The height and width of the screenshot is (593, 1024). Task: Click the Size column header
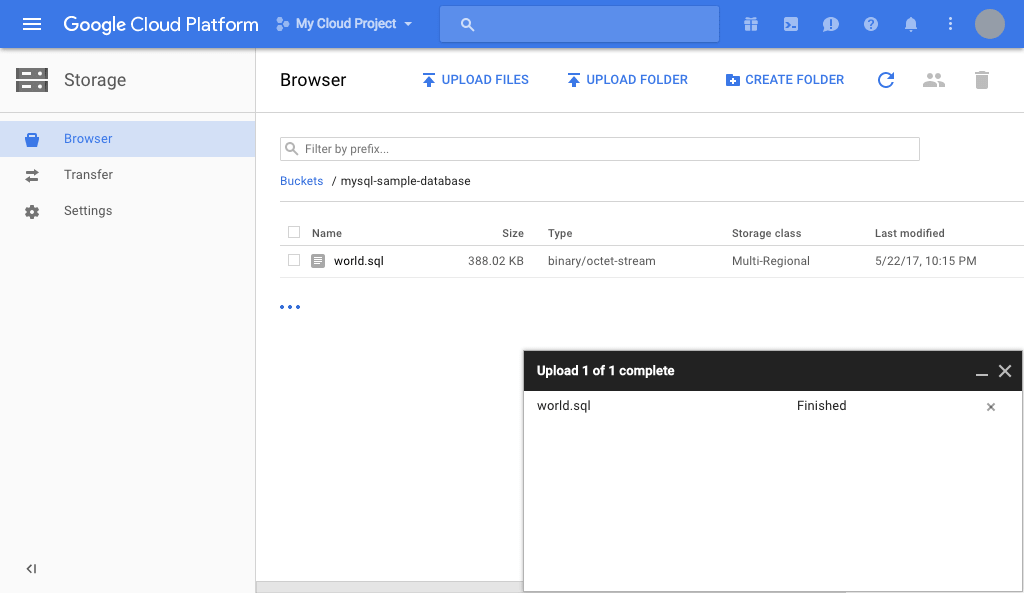click(513, 233)
